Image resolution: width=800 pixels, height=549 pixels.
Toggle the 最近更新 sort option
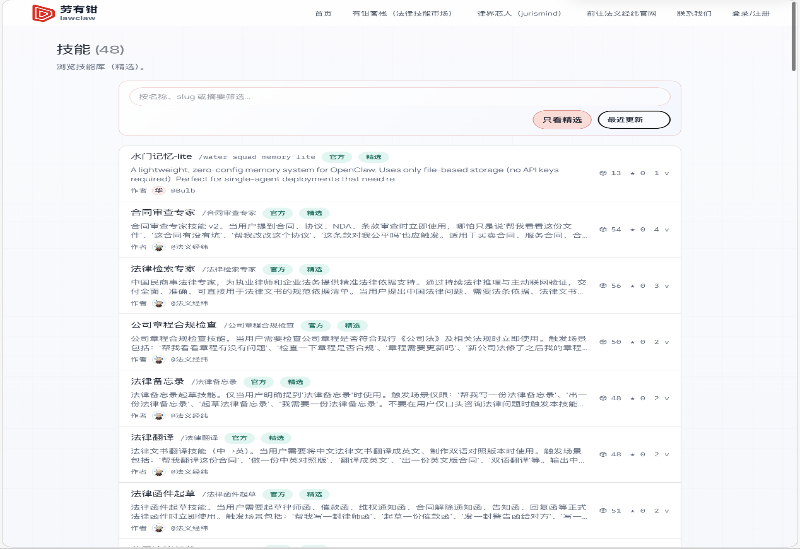point(634,120)
